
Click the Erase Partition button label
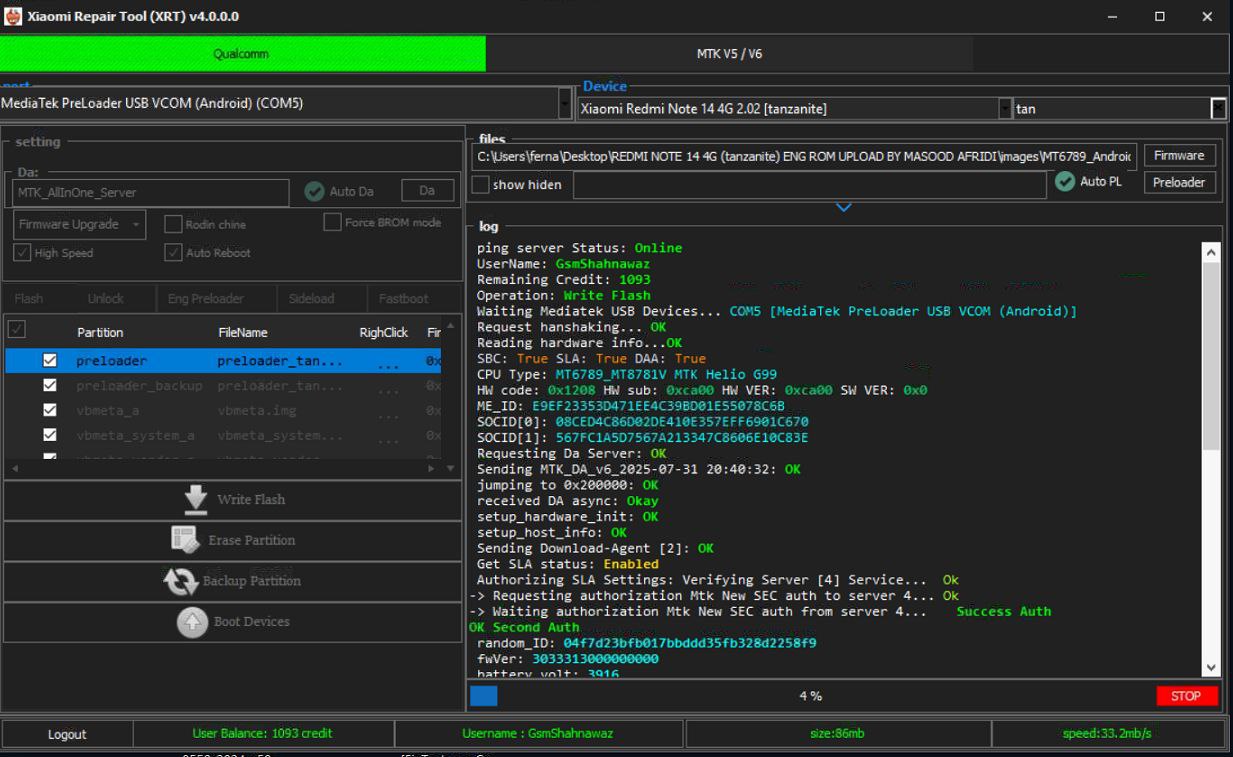click(252, 540)
